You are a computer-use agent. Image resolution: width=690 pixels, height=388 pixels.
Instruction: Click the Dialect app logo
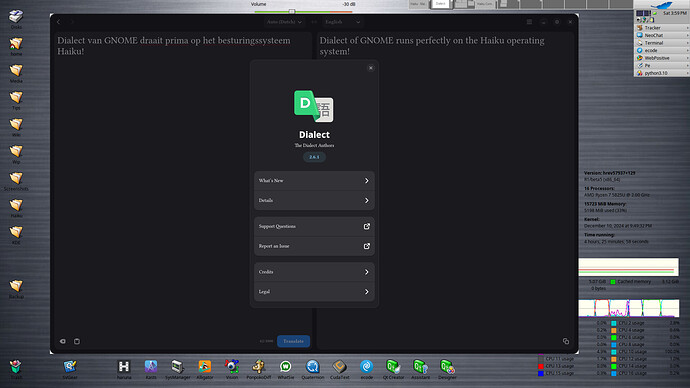(314, 106)
